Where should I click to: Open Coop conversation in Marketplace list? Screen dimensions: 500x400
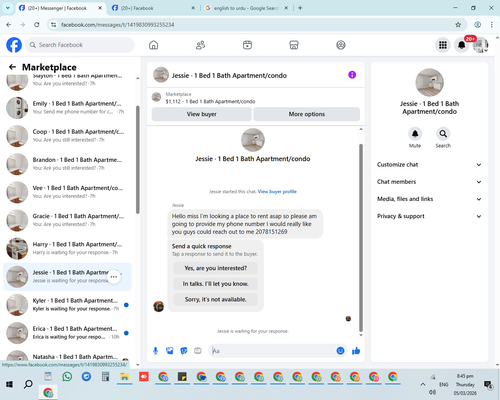point(68,136)
